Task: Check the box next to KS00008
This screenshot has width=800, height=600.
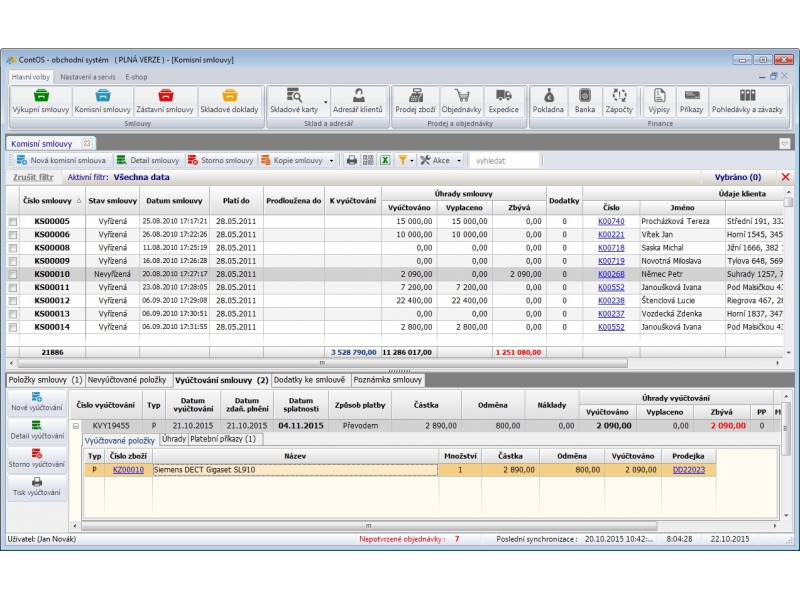Action: 13,247
